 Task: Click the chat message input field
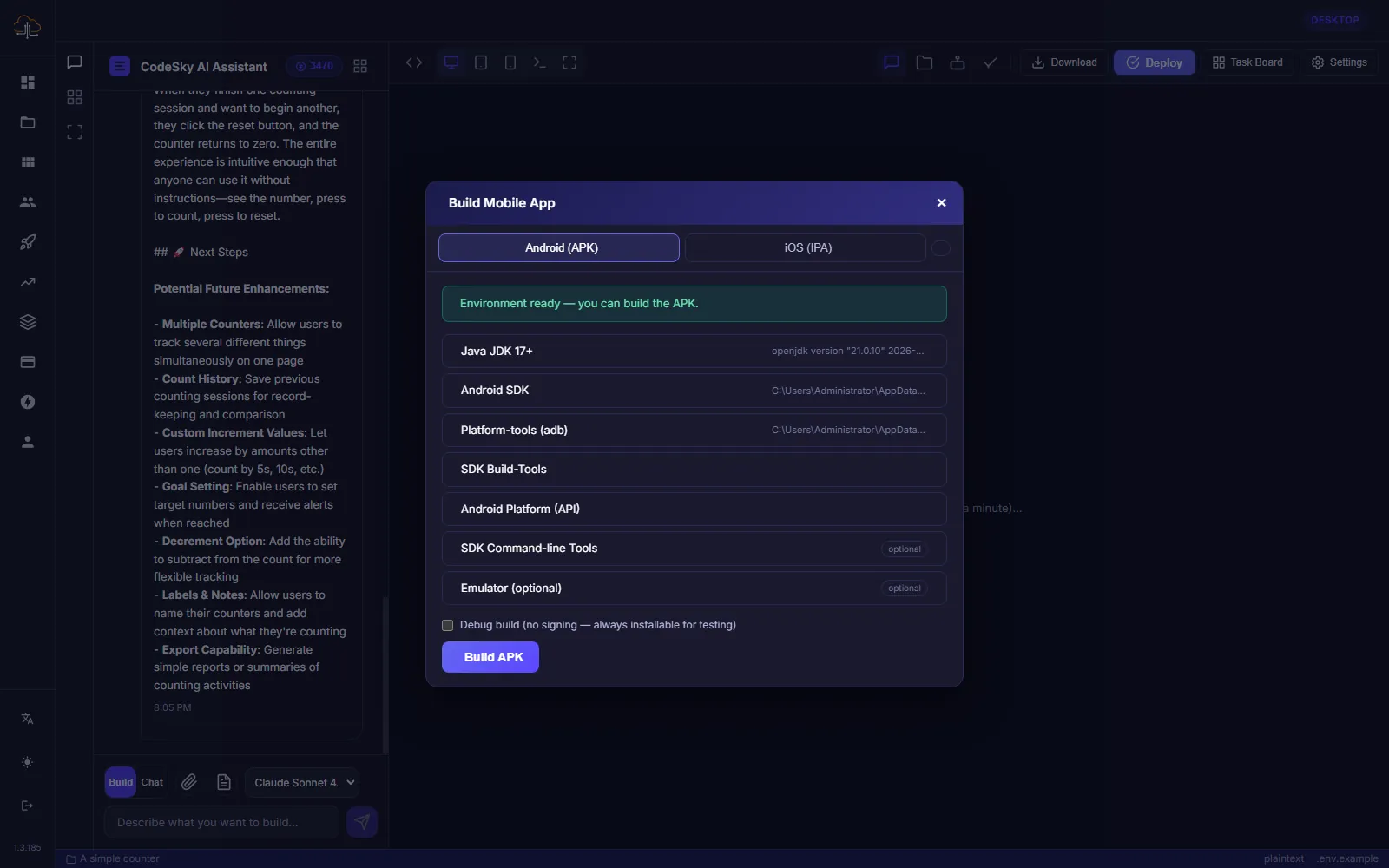point(221,822)
